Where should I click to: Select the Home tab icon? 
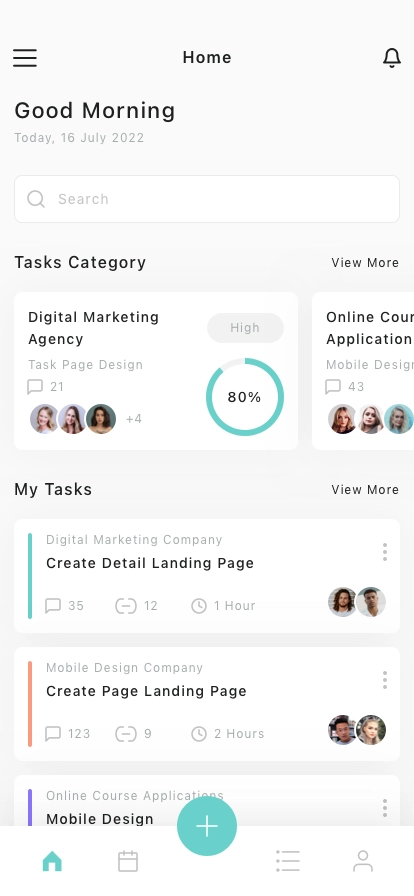tap(52, 861)
